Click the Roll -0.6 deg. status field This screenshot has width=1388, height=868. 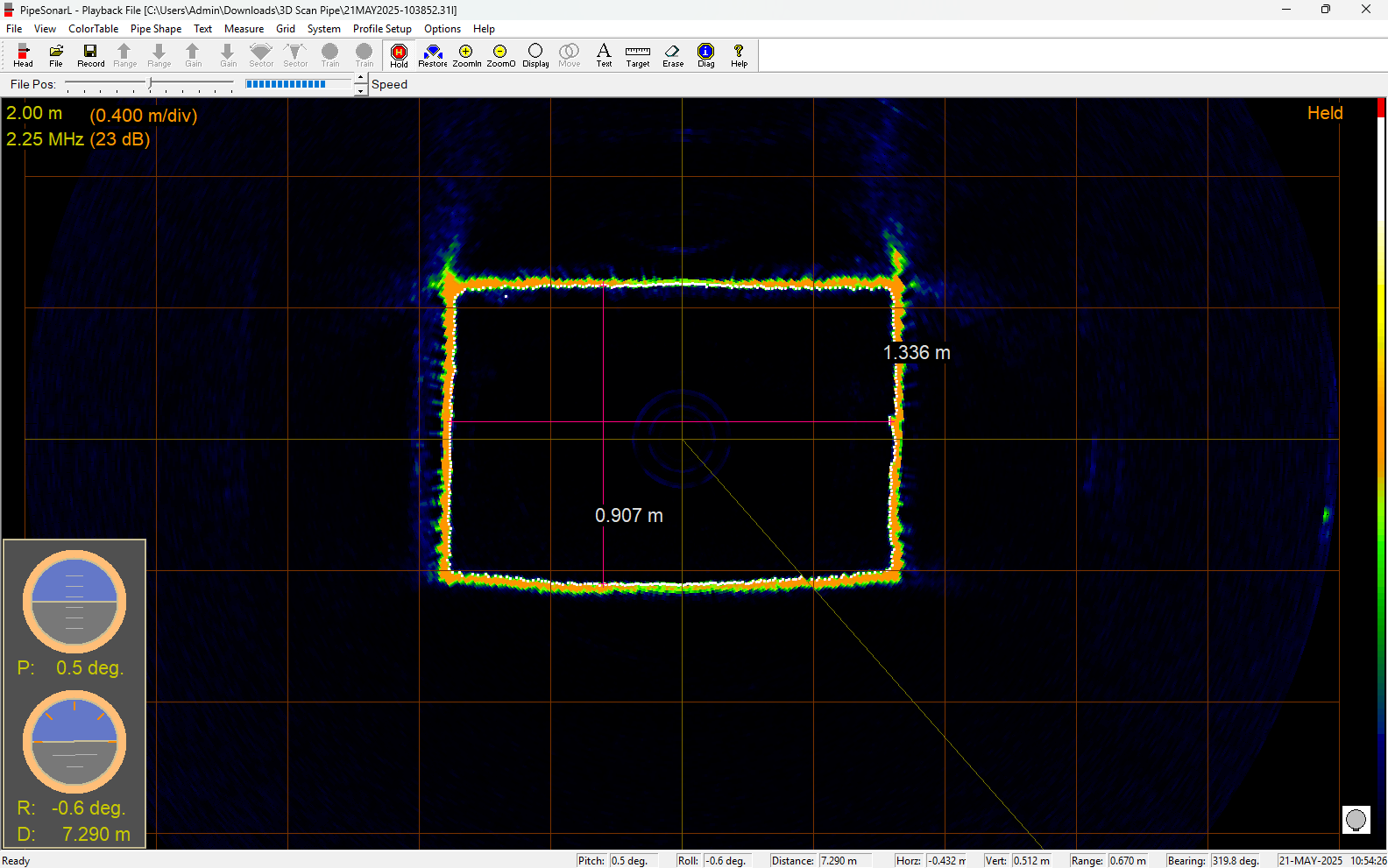tap(713, 860)
